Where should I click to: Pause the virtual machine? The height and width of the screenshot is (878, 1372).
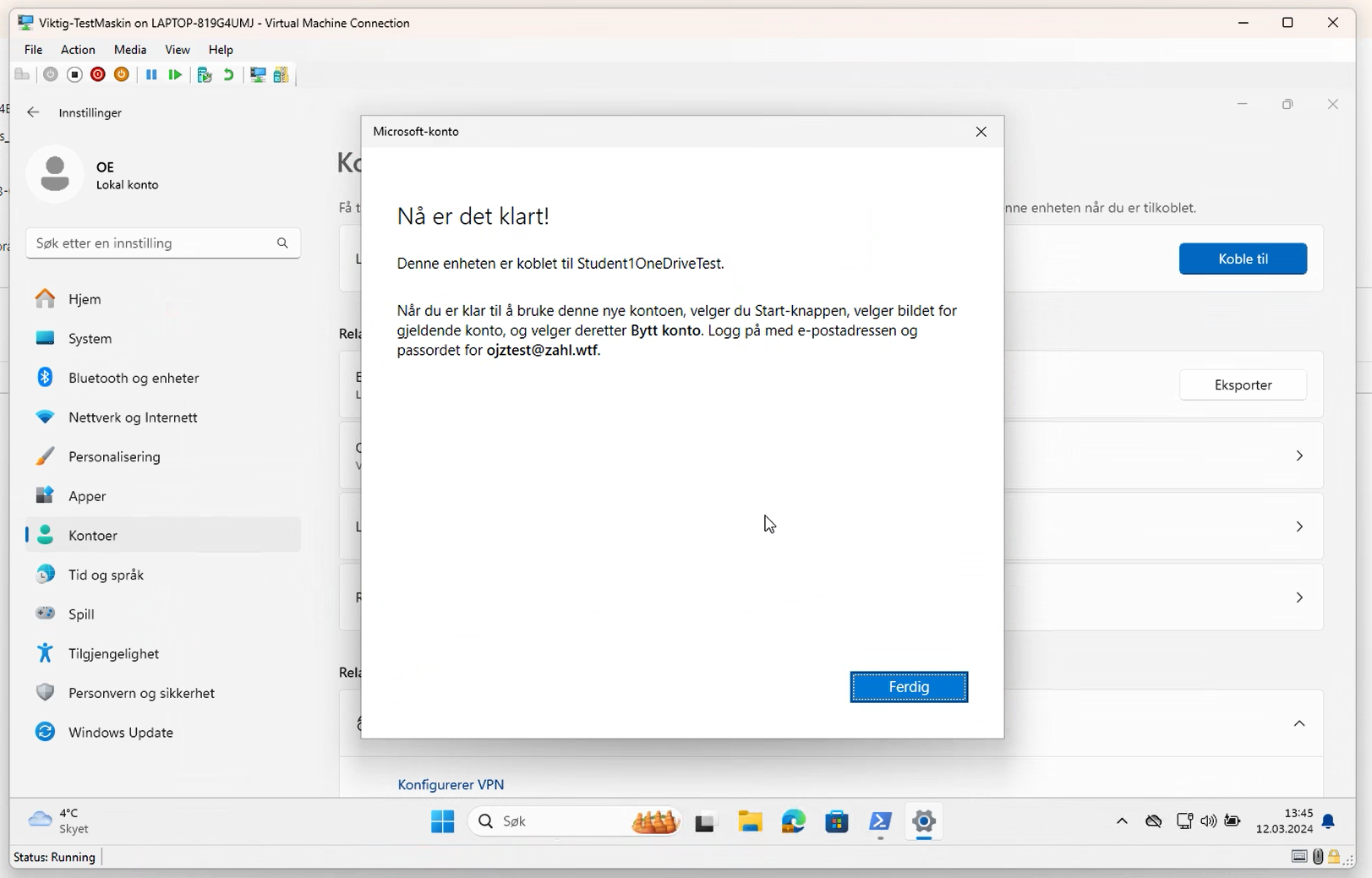151,75
